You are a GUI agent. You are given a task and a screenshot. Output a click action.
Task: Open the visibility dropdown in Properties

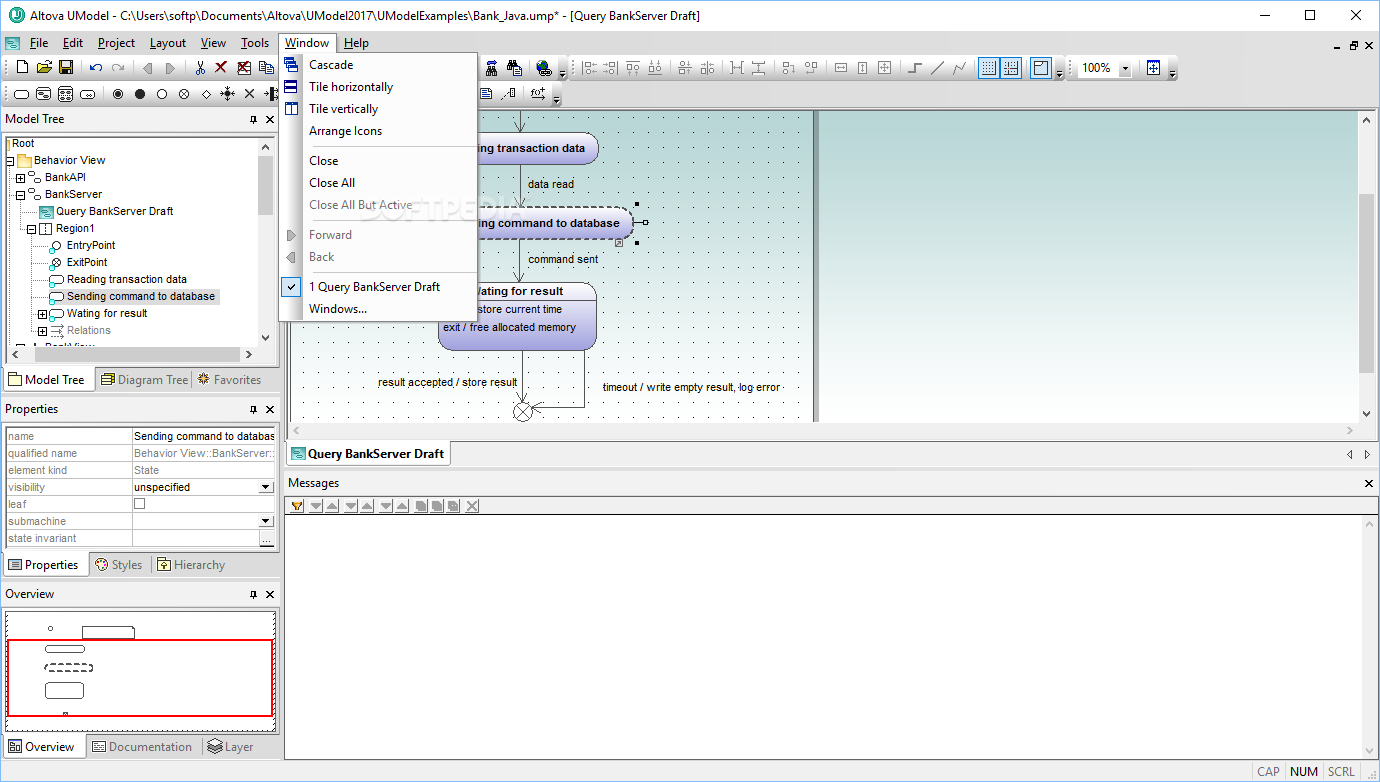[x=266, y=487]
